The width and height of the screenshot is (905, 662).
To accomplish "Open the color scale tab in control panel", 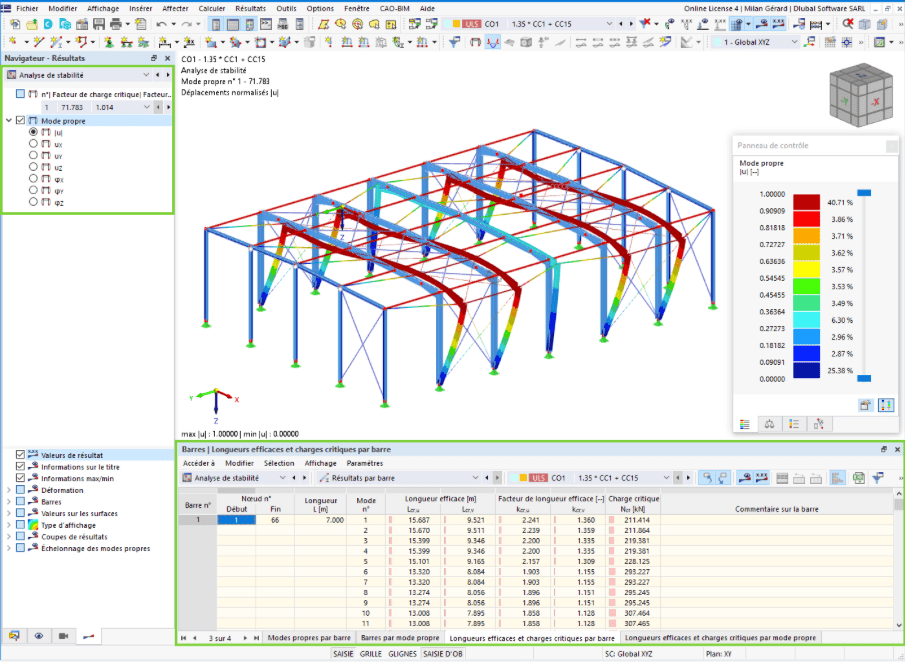I will (x=744, y=424).
